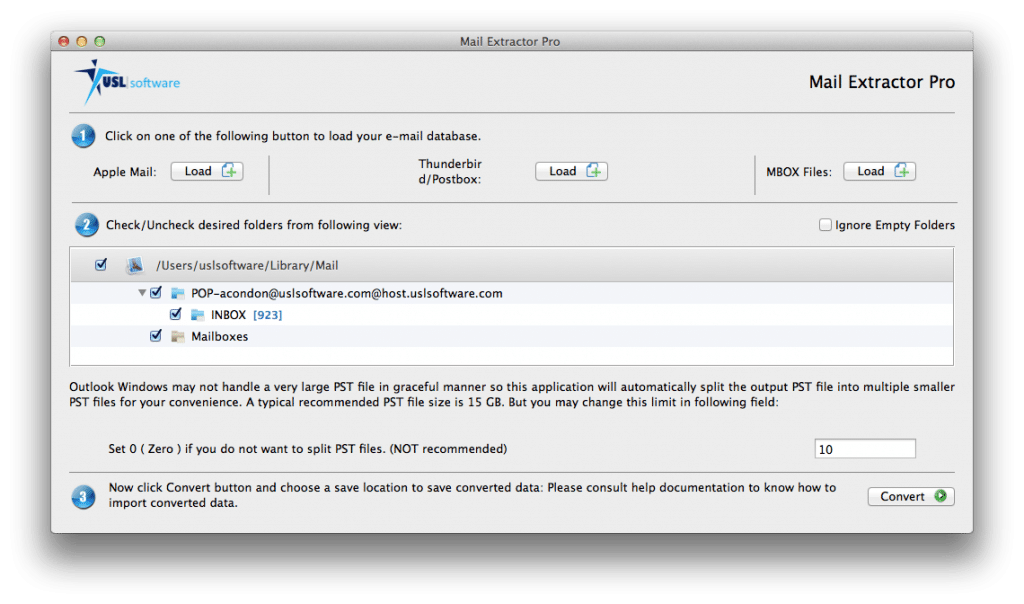The height and width of the screenshot is (604, 1024).
Task: Enable the Ignore Empty Folders checkbox
Action: pyautogui.click(x=825, y=225)
